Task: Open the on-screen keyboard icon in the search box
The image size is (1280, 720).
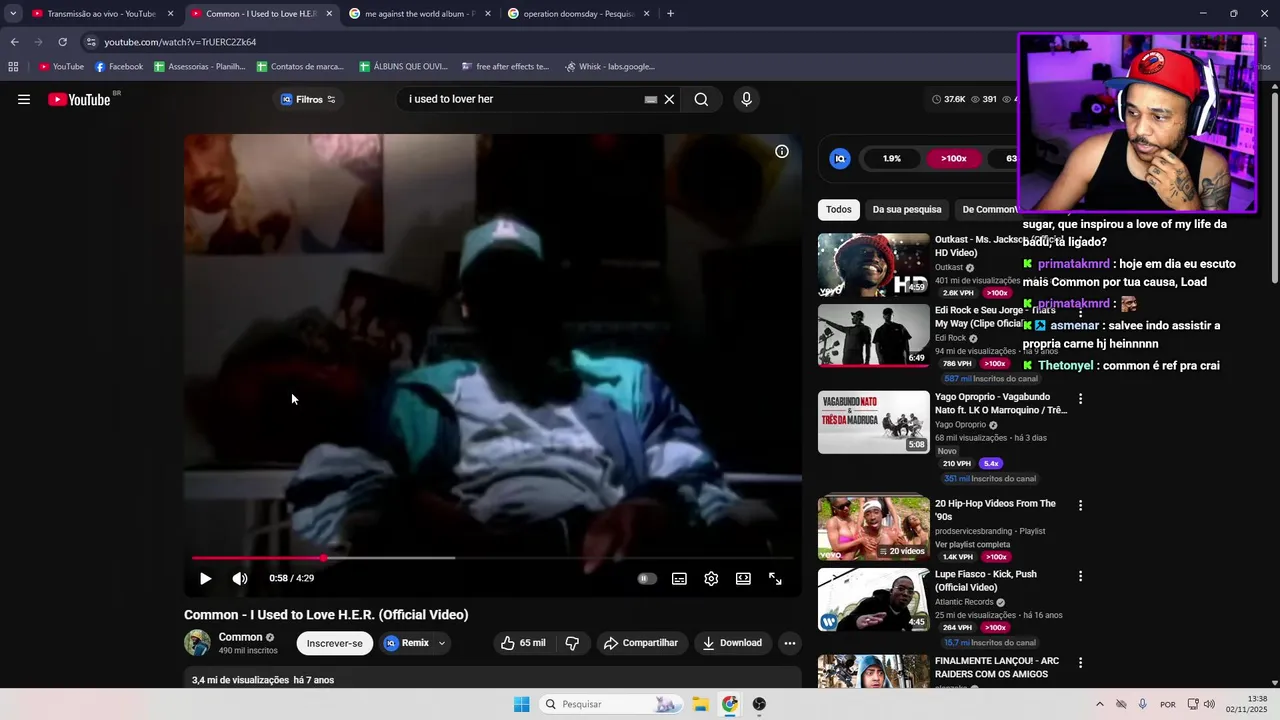Action: (x=651, y=99)
